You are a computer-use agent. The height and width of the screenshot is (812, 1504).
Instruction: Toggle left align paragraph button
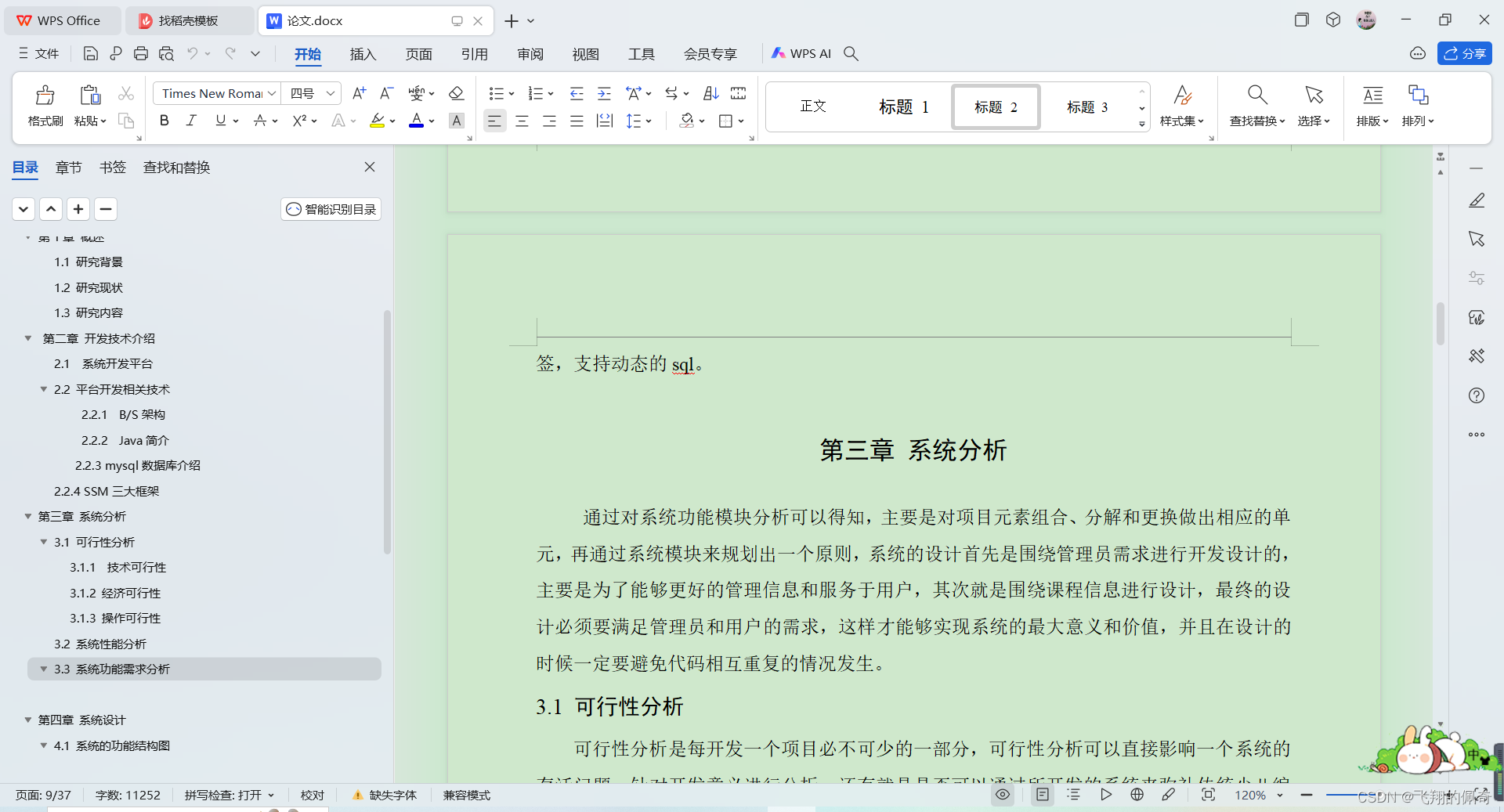494,121
